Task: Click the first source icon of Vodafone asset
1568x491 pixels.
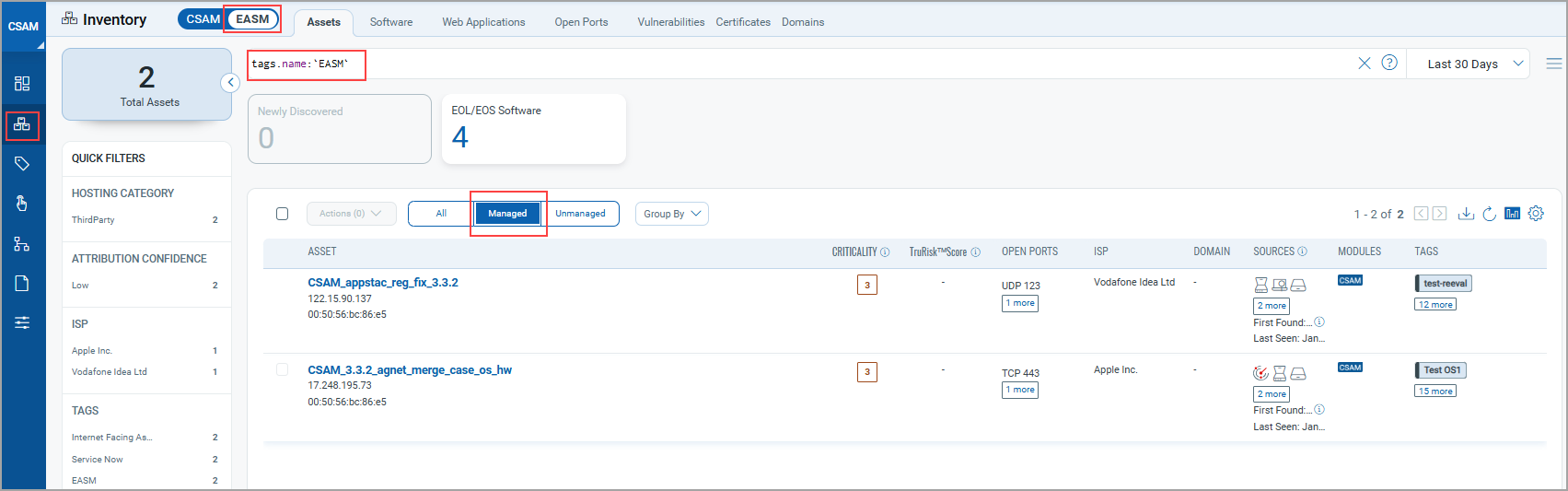Action: 1261,286
